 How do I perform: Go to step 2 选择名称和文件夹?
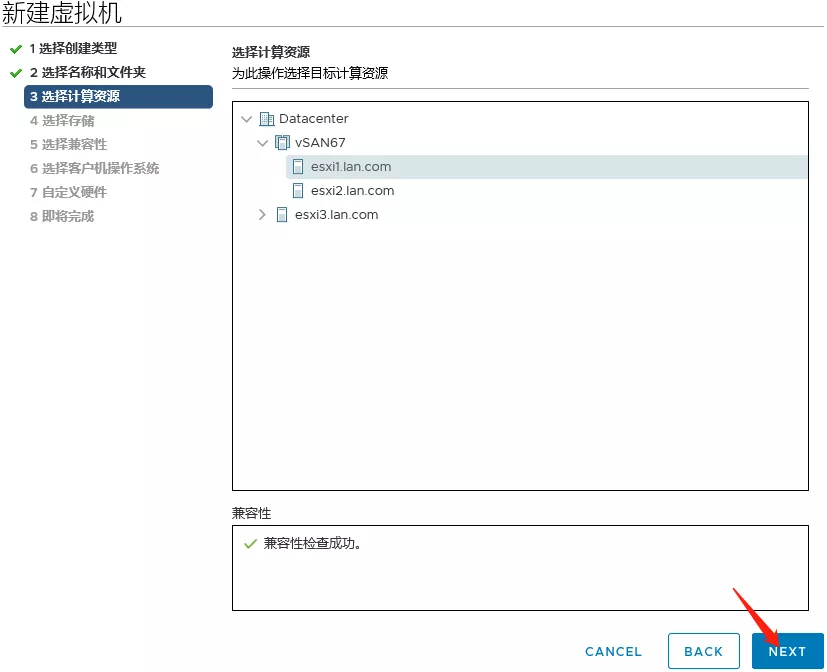[87, 73]
